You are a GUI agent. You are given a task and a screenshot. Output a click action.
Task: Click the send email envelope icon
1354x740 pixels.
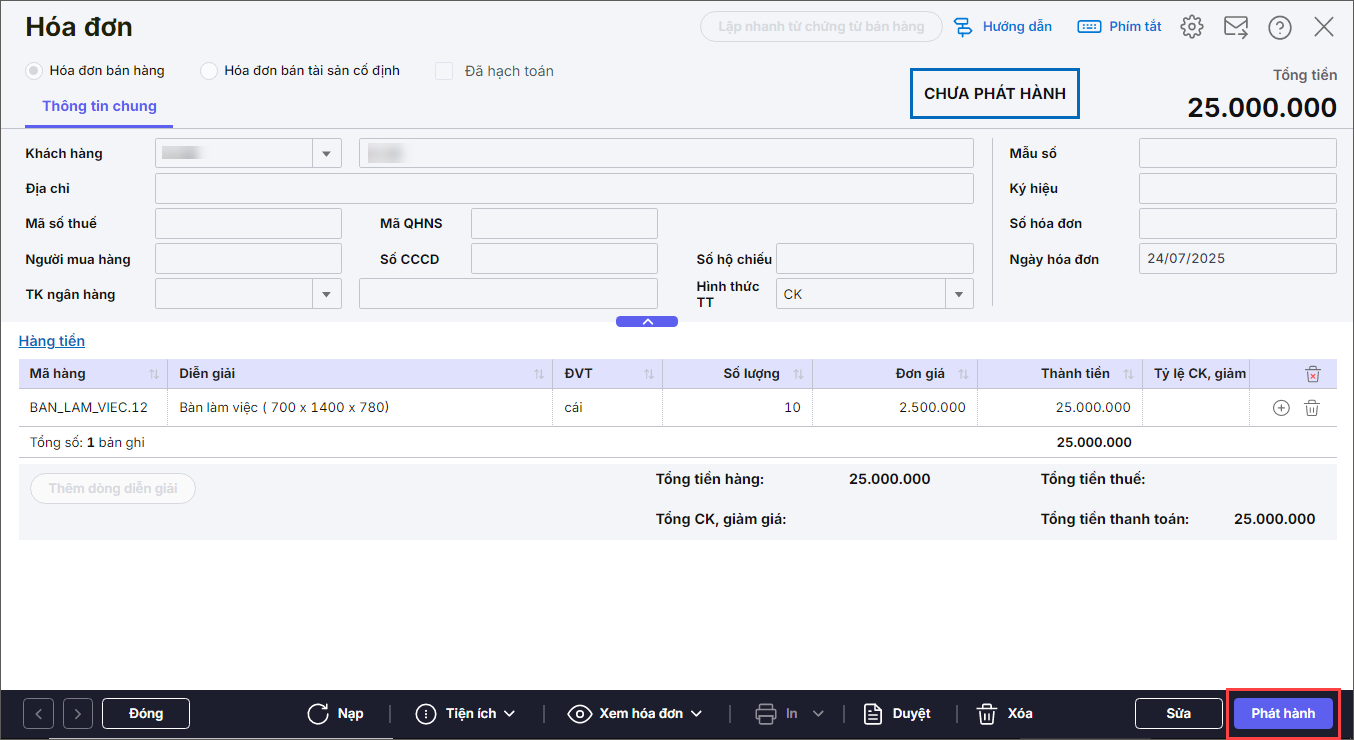click(1236, 27)
